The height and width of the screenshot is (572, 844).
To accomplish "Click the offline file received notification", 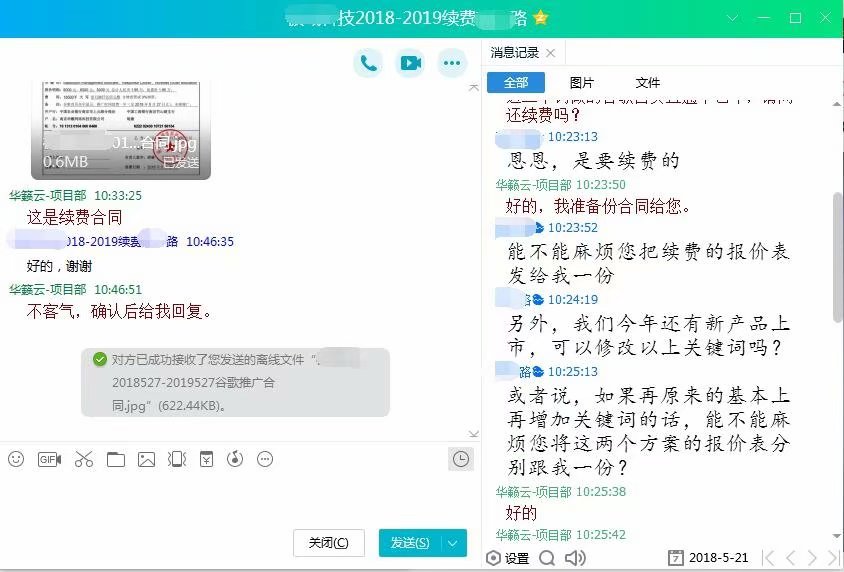I will (x=235, y=382).
